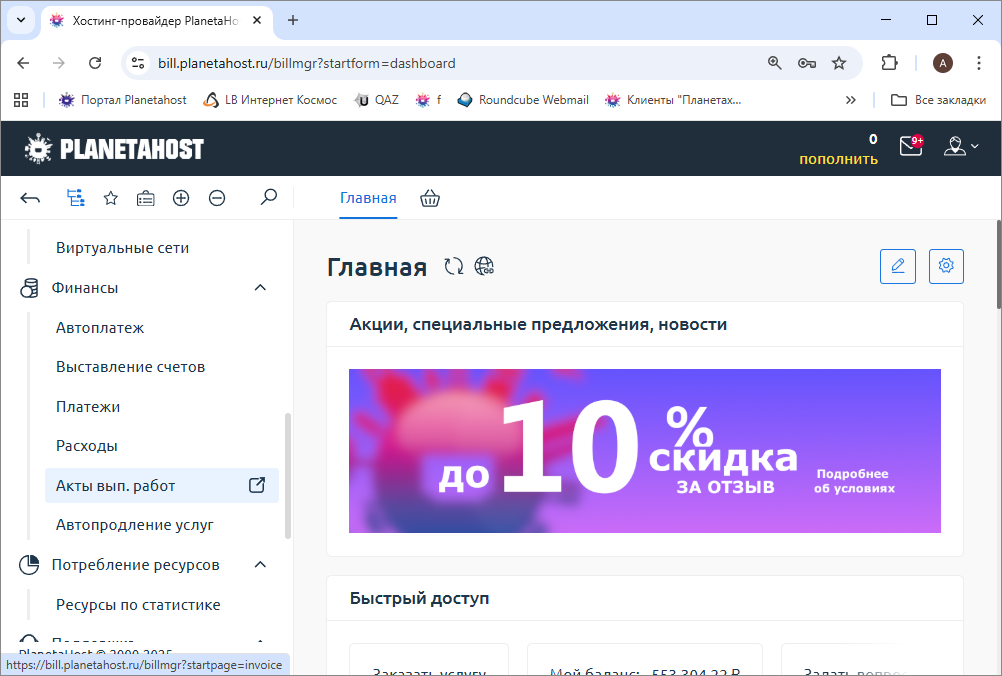Click the menu tree structure icon
The width and height of the screenshot is (1002, 676).
(75, 198)
